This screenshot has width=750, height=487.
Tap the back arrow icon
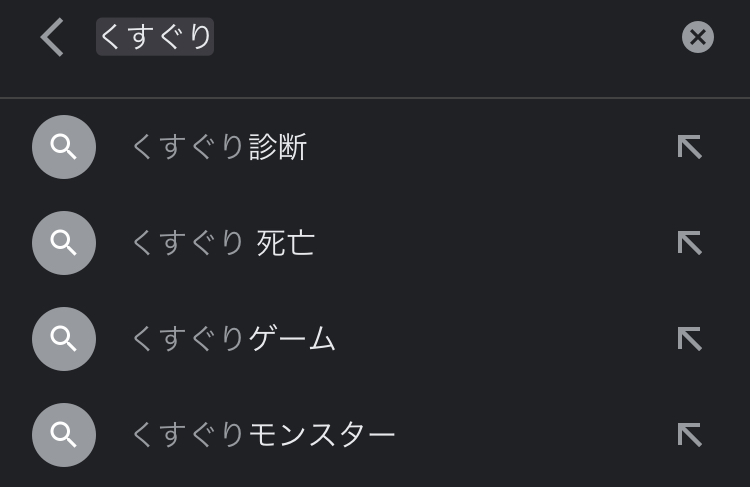click(52, 38)
